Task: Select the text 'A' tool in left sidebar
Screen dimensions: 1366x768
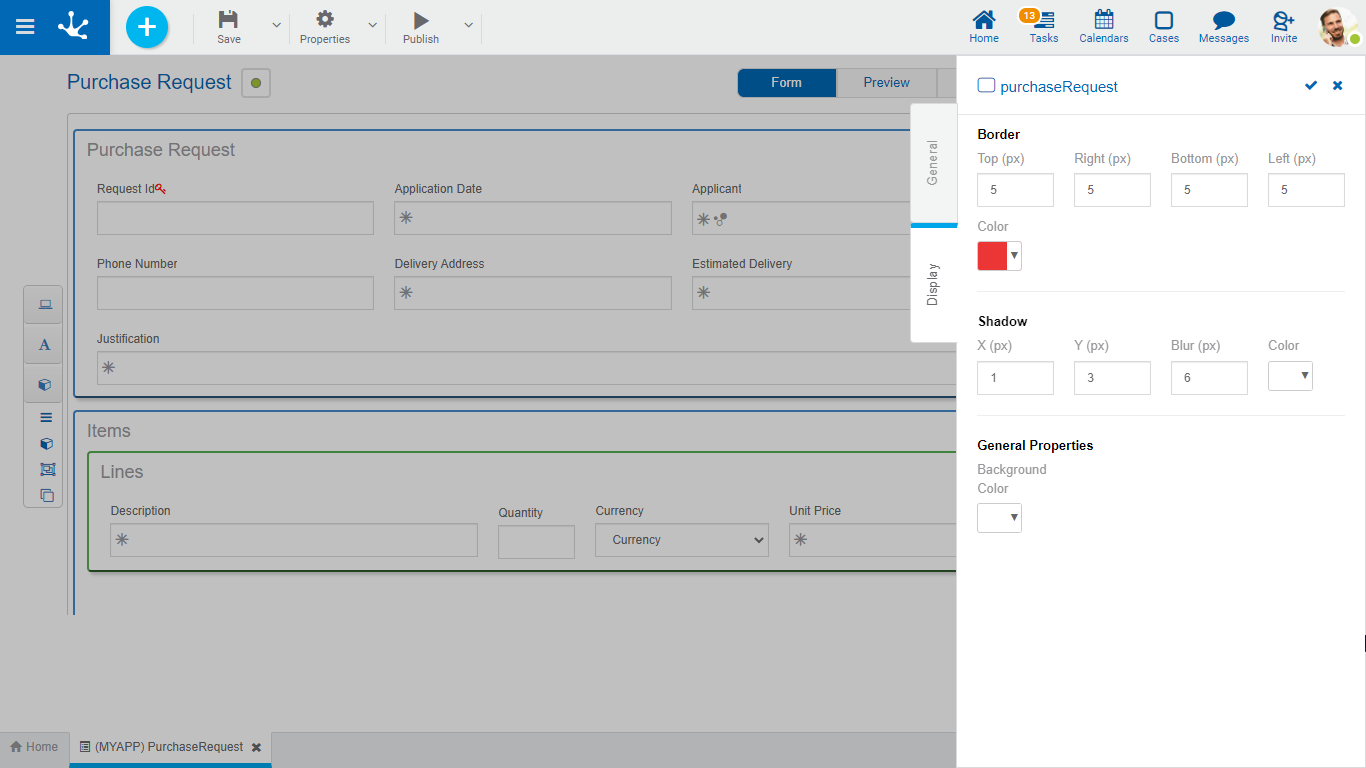Action: click(x=44, y=345)
